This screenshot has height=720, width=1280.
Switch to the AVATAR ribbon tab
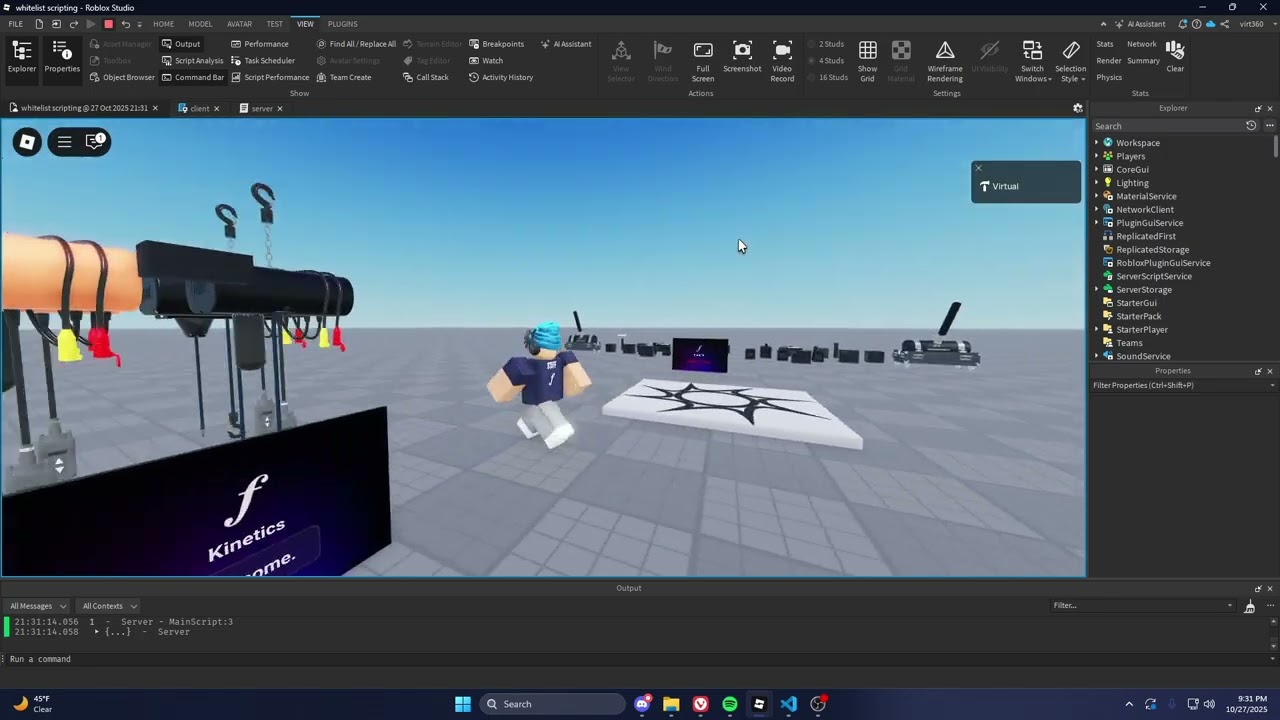239,24
